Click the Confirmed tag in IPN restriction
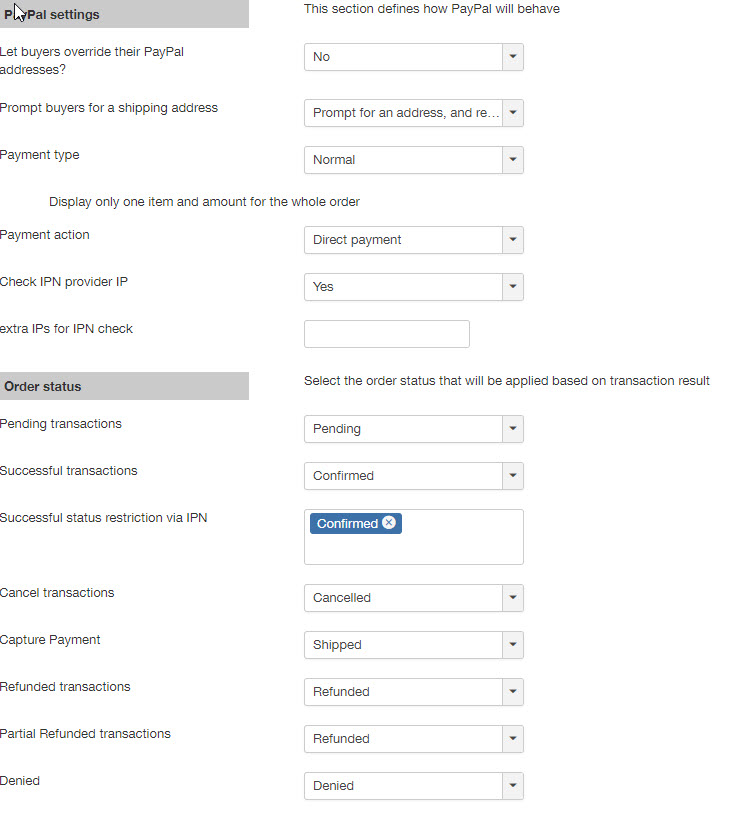Viewport: 730px width, 821px height. point(346,524)
